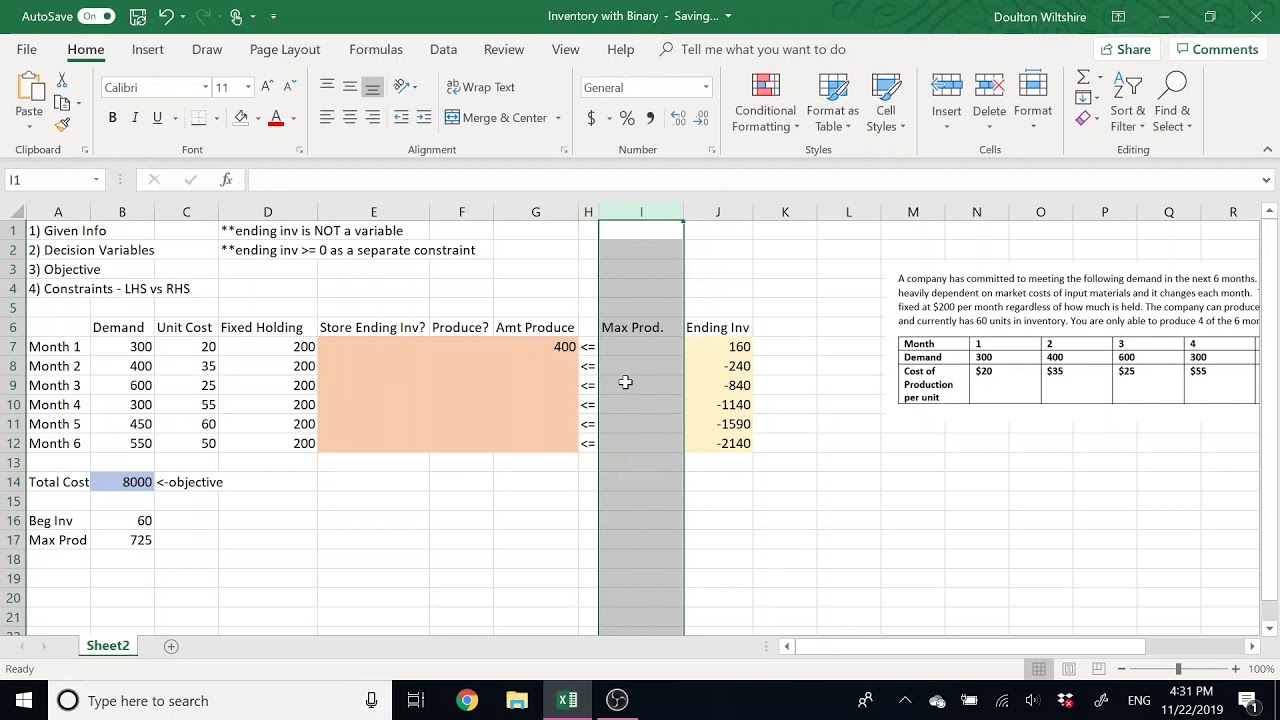Open Fill Color dropdown arrow
This screenshot has width=1280, height=720.
pos(258,119)
